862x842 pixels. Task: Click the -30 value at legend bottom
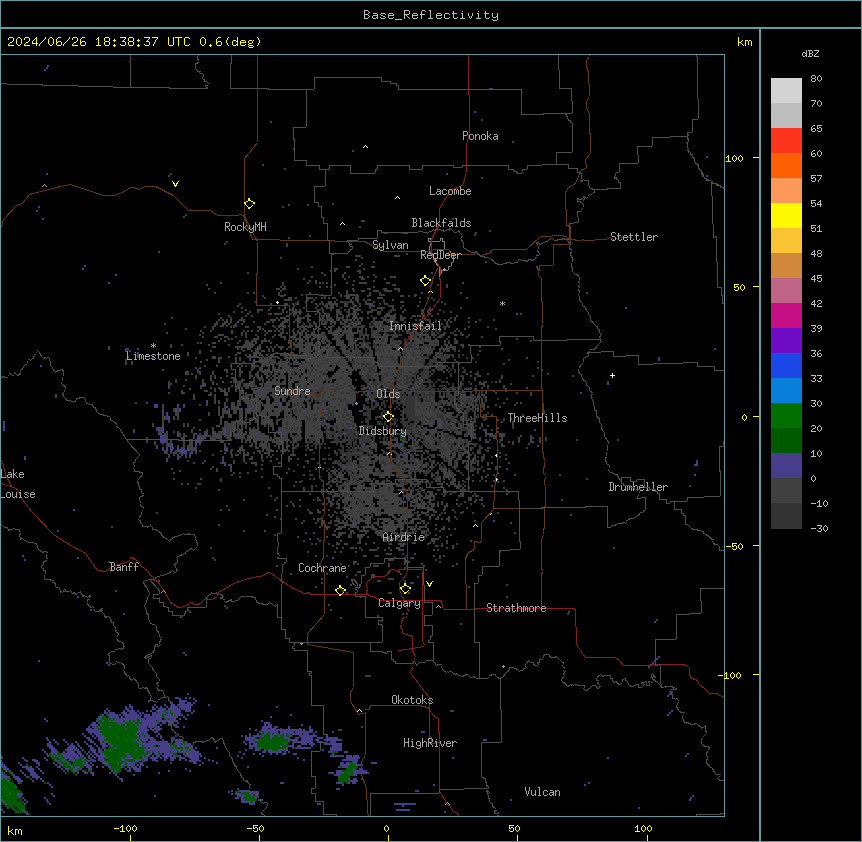pyautogui.click(x=819, y=528)
